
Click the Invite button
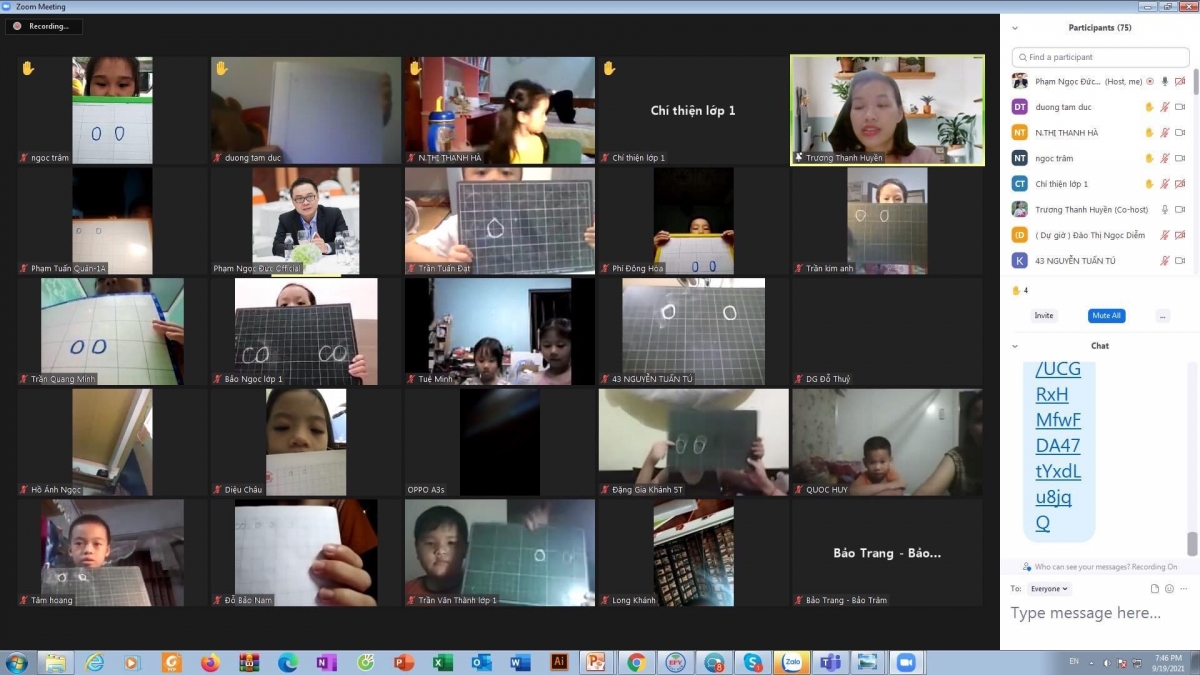1043,316
